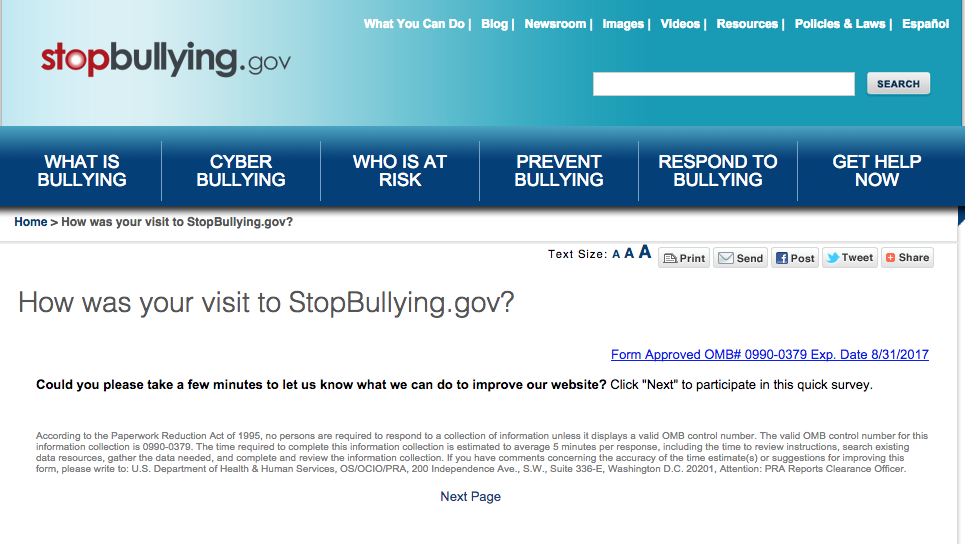Open the Resources link
This screenshot has width=965, height=544.
coord(747,24)
